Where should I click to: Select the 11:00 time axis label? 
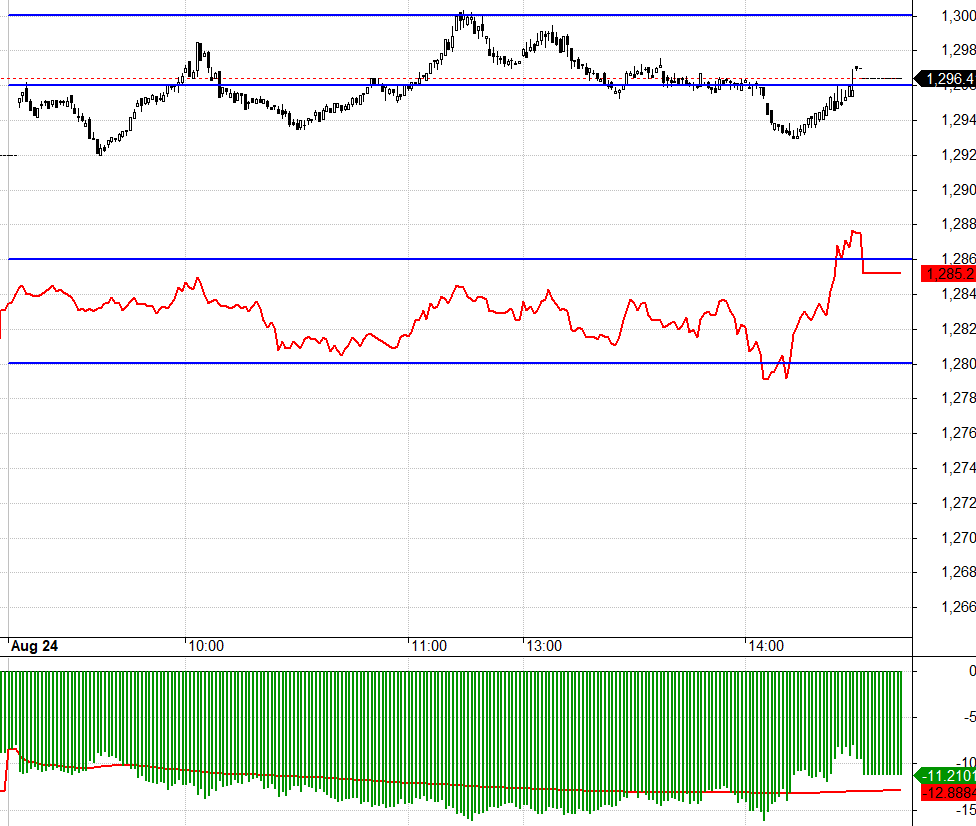[429, 646]
